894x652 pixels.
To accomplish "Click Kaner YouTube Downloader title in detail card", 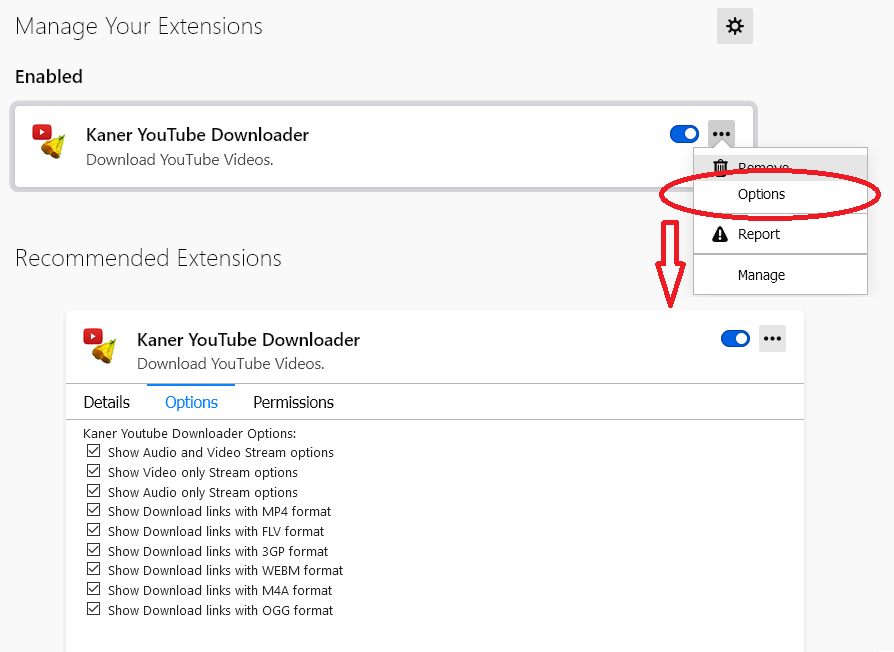I will pos(249,340).
